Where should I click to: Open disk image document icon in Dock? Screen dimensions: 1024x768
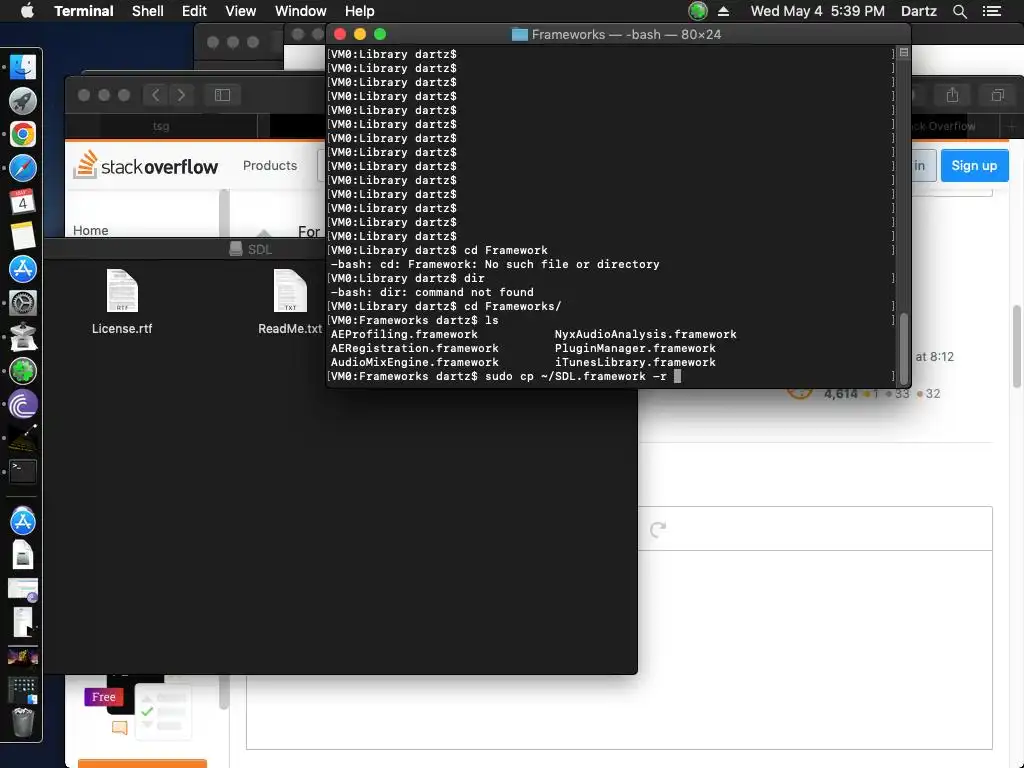23,555
